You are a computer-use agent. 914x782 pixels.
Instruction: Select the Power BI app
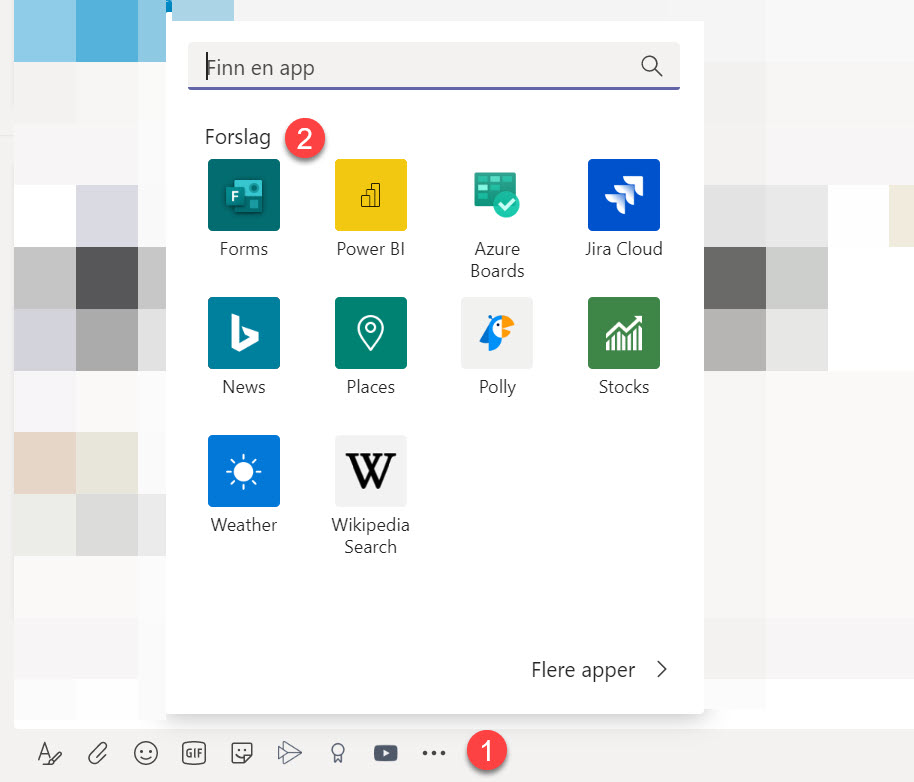(370, 195)
